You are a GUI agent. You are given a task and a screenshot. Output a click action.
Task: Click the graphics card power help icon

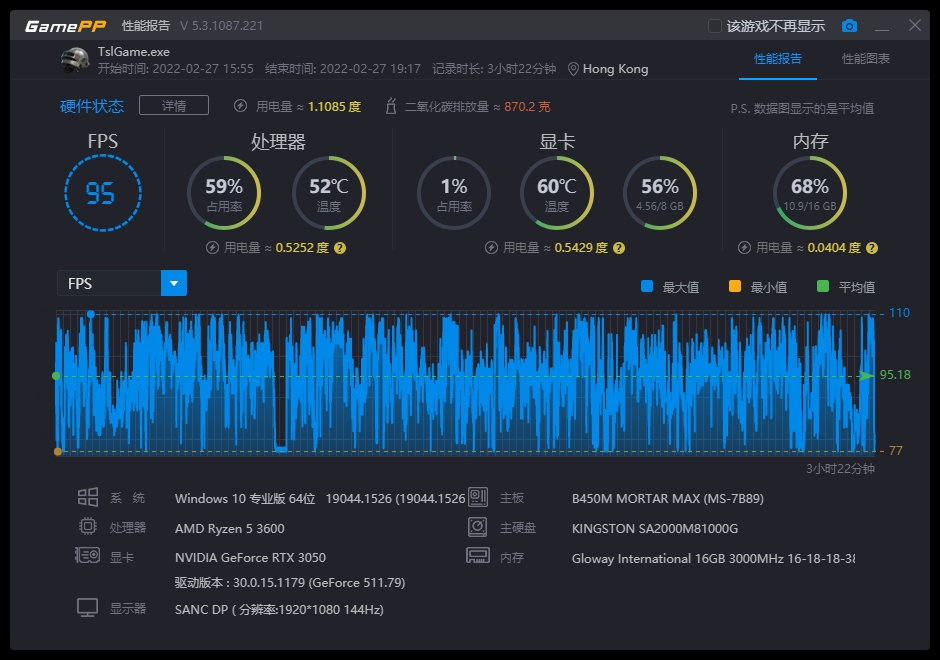click(619, 248)
